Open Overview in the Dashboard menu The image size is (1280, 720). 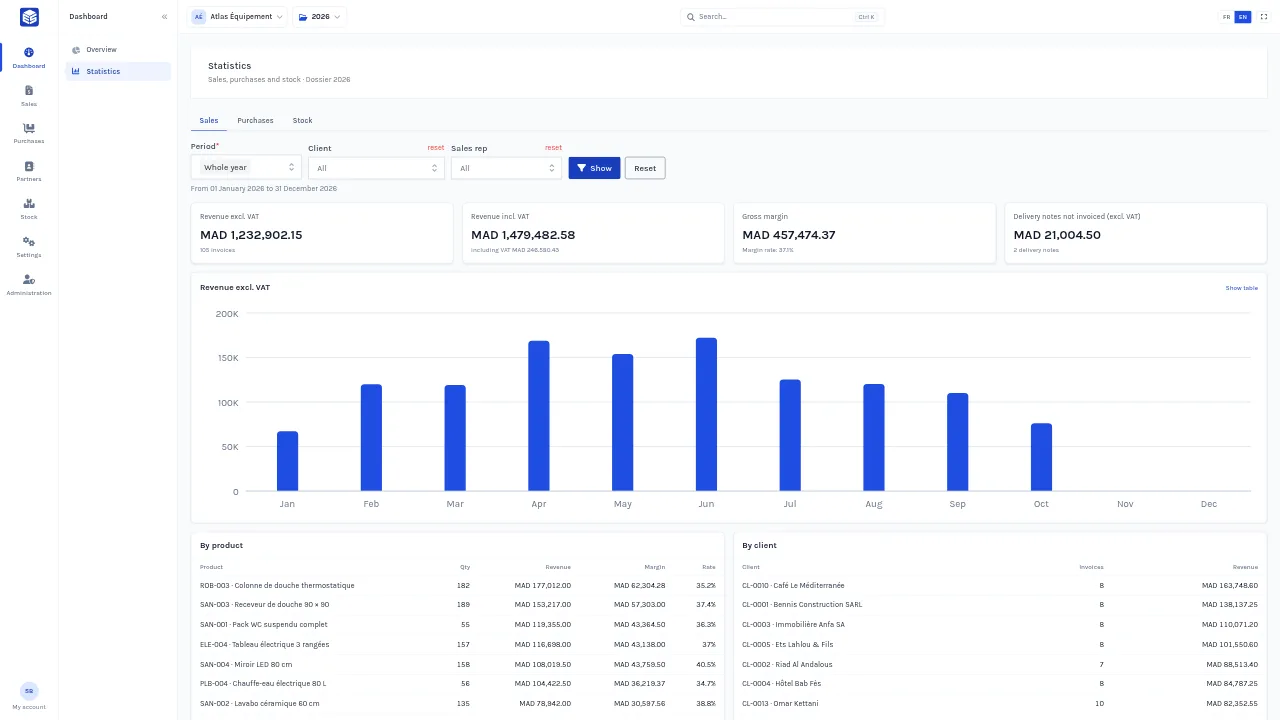pyautogui.click(x=118, y=50)
